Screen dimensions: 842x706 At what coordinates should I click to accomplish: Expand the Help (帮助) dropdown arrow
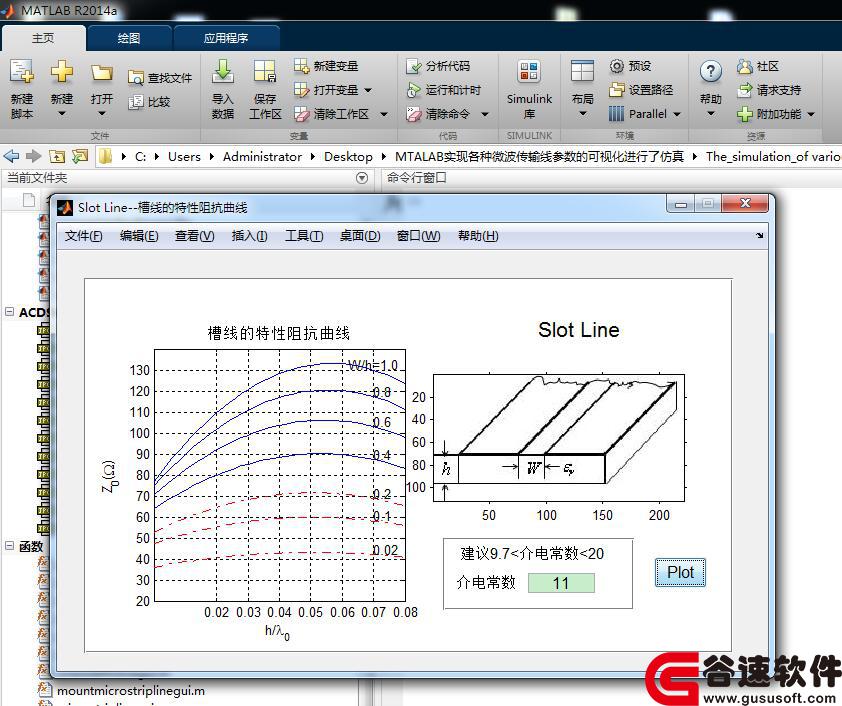click(x=710, y=114)
